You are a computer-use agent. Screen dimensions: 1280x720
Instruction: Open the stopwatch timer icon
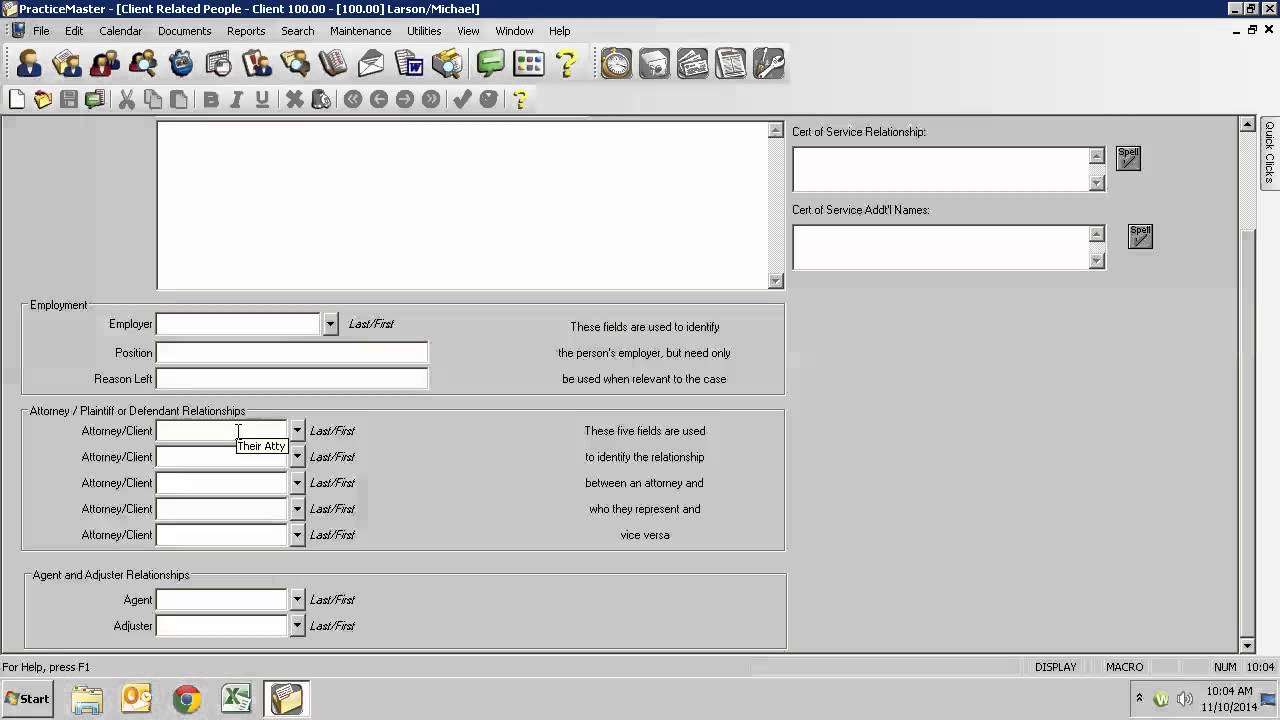click(616, 63)
